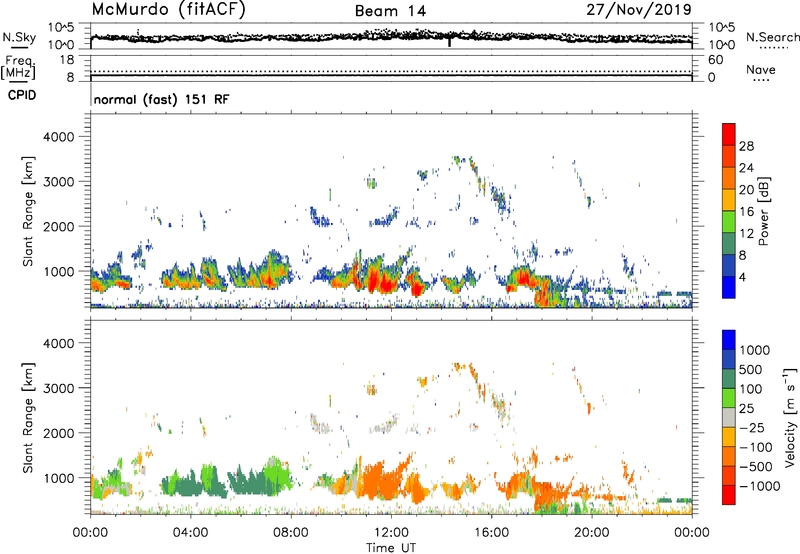800x554 pixels.
Task: Click the date 27/Nov/2019
Action: 639,9
